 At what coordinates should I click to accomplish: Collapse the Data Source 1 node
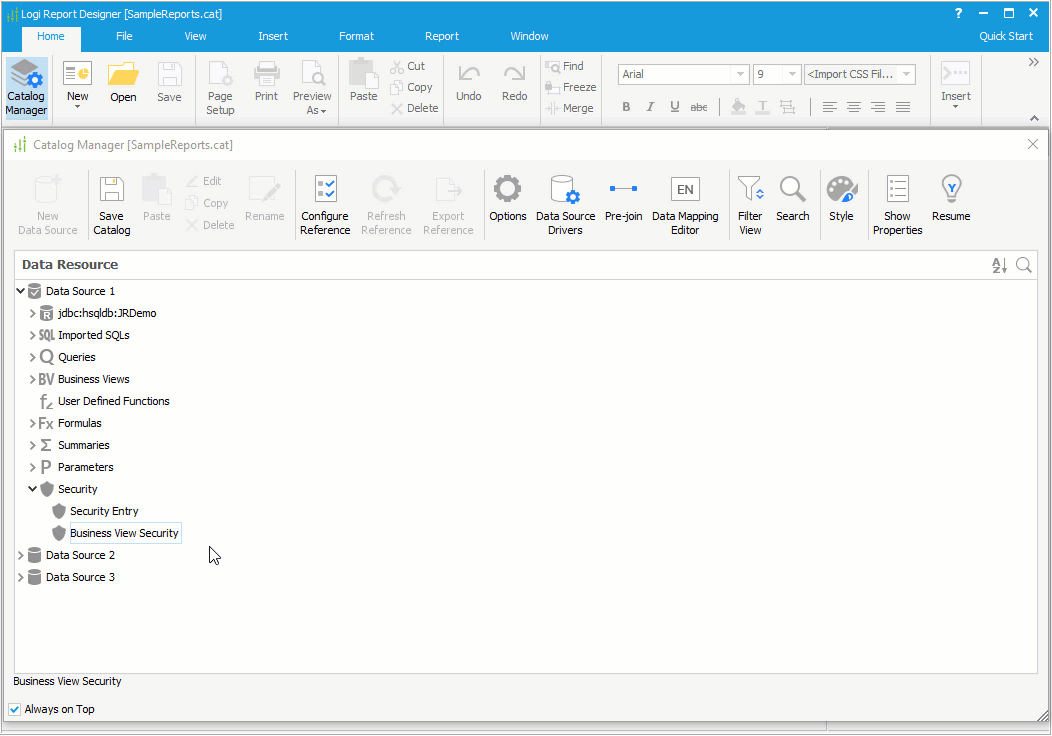click(x=21, y=291)
